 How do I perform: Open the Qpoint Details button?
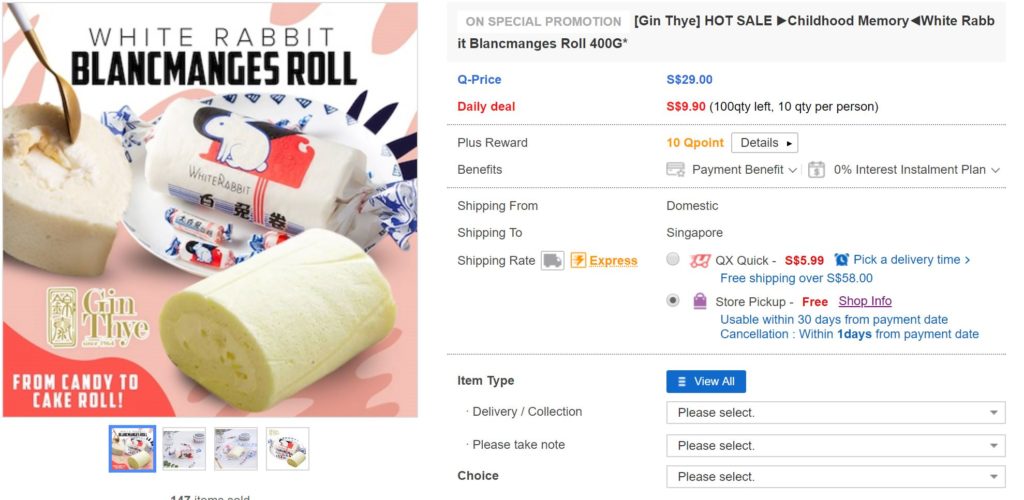tap(764, 143)
